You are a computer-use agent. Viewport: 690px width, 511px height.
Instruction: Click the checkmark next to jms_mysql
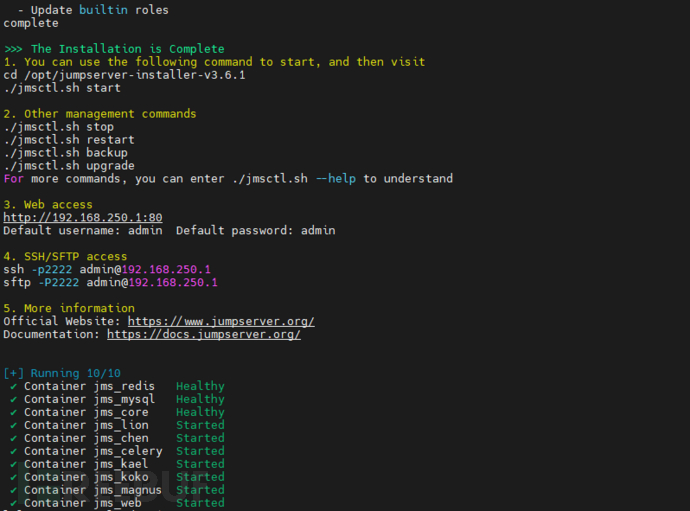pyautogui.click(x=14, y=399)
